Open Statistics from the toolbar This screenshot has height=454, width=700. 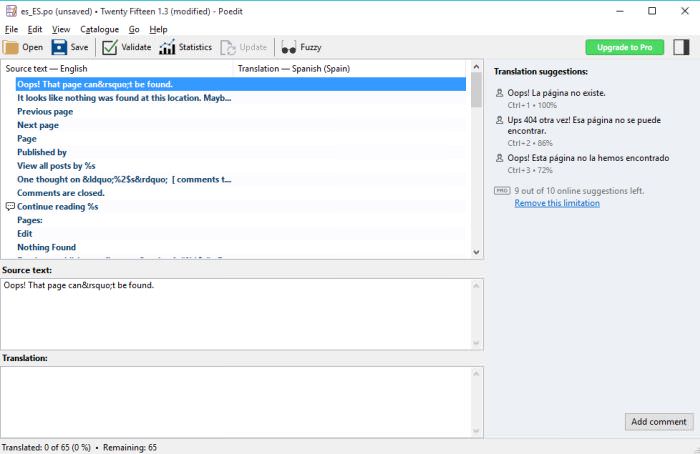coord(185,47)
